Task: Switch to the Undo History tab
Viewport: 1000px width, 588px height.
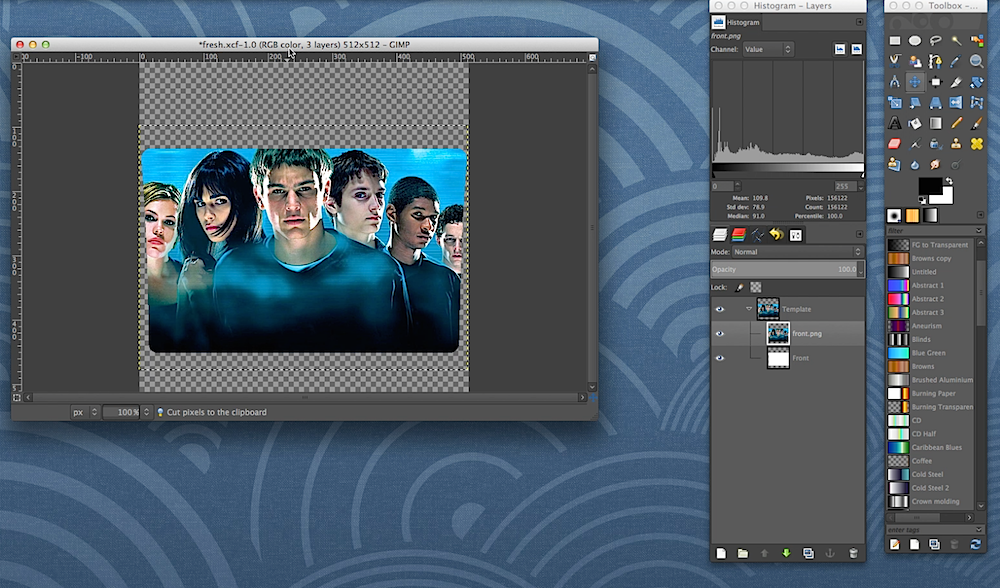Action: pos(776,235)
